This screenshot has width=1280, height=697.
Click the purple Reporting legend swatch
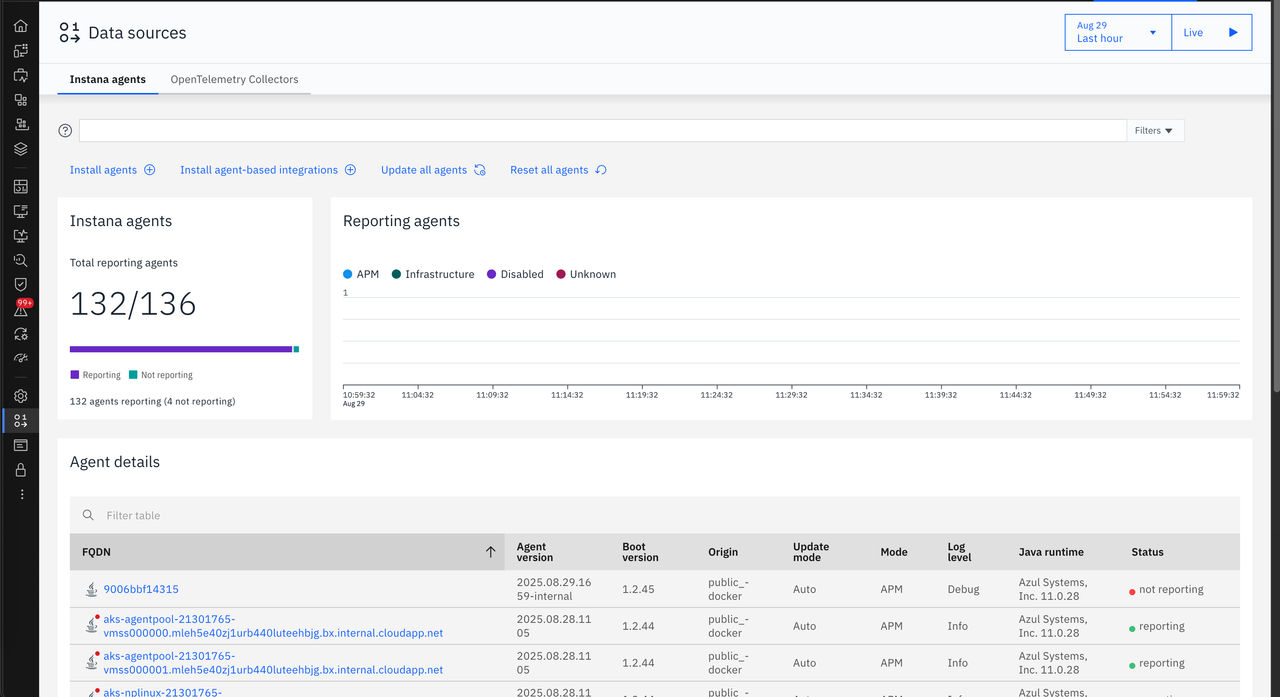(74, 375)
